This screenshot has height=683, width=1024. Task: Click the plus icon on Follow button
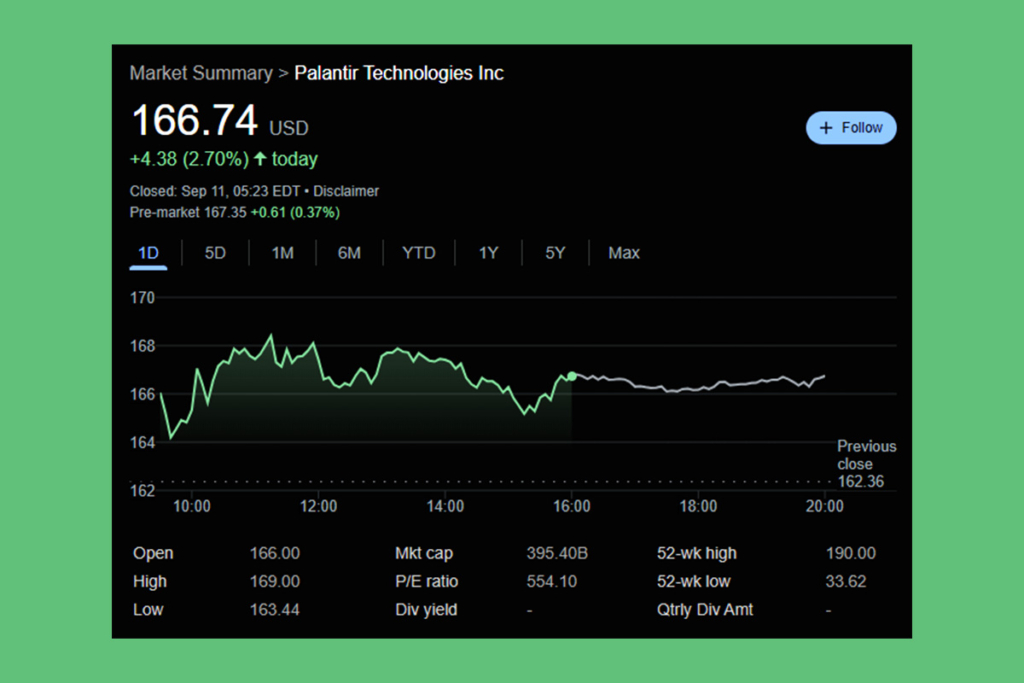(x=826, y=128)
